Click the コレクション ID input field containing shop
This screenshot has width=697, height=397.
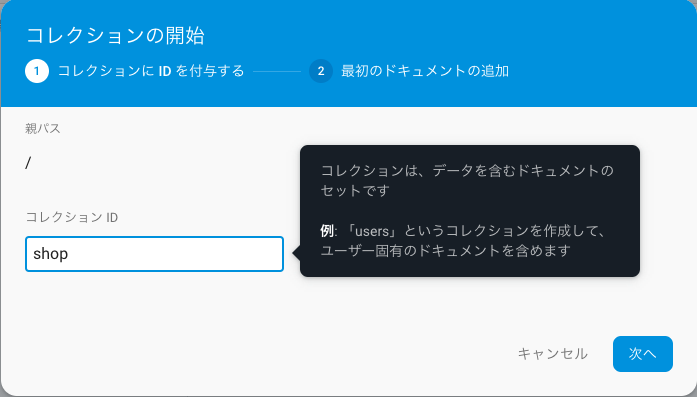tap(154, 254)
